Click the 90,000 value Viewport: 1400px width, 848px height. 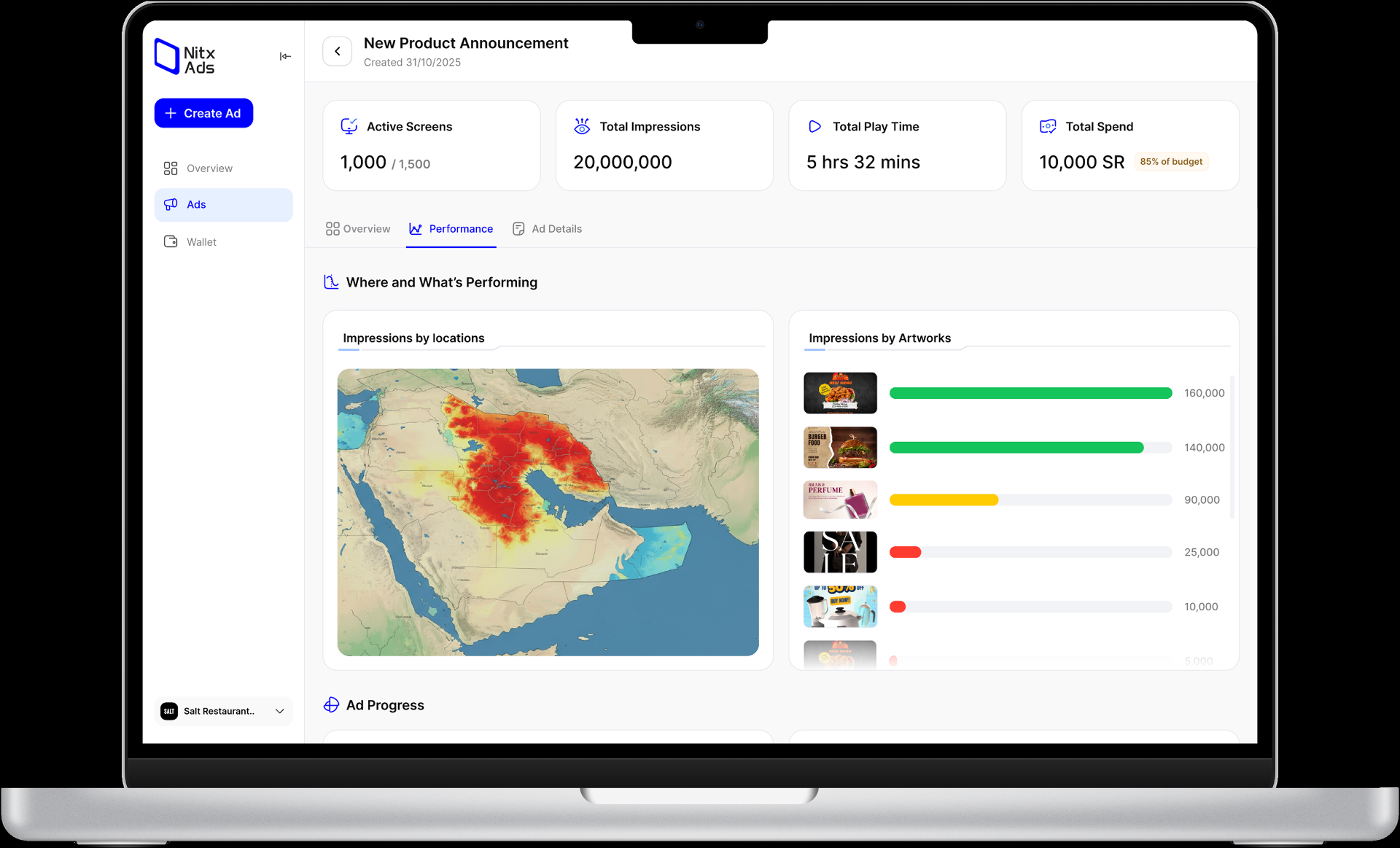[1202, 500]
